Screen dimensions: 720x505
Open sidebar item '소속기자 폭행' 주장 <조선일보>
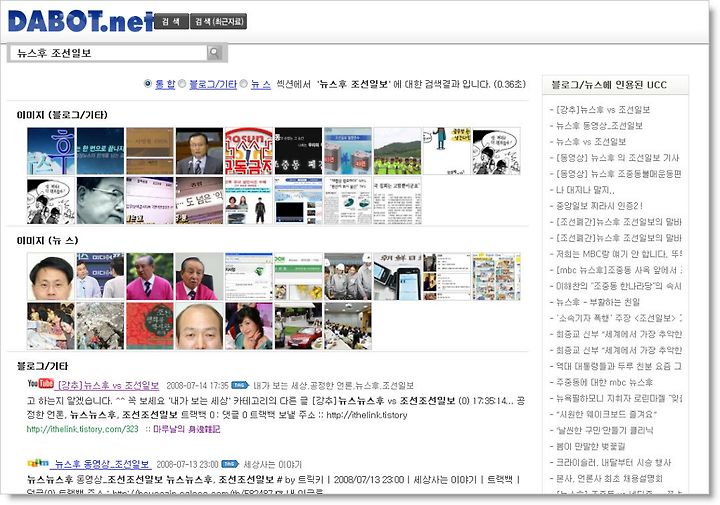tap(619, 318)
